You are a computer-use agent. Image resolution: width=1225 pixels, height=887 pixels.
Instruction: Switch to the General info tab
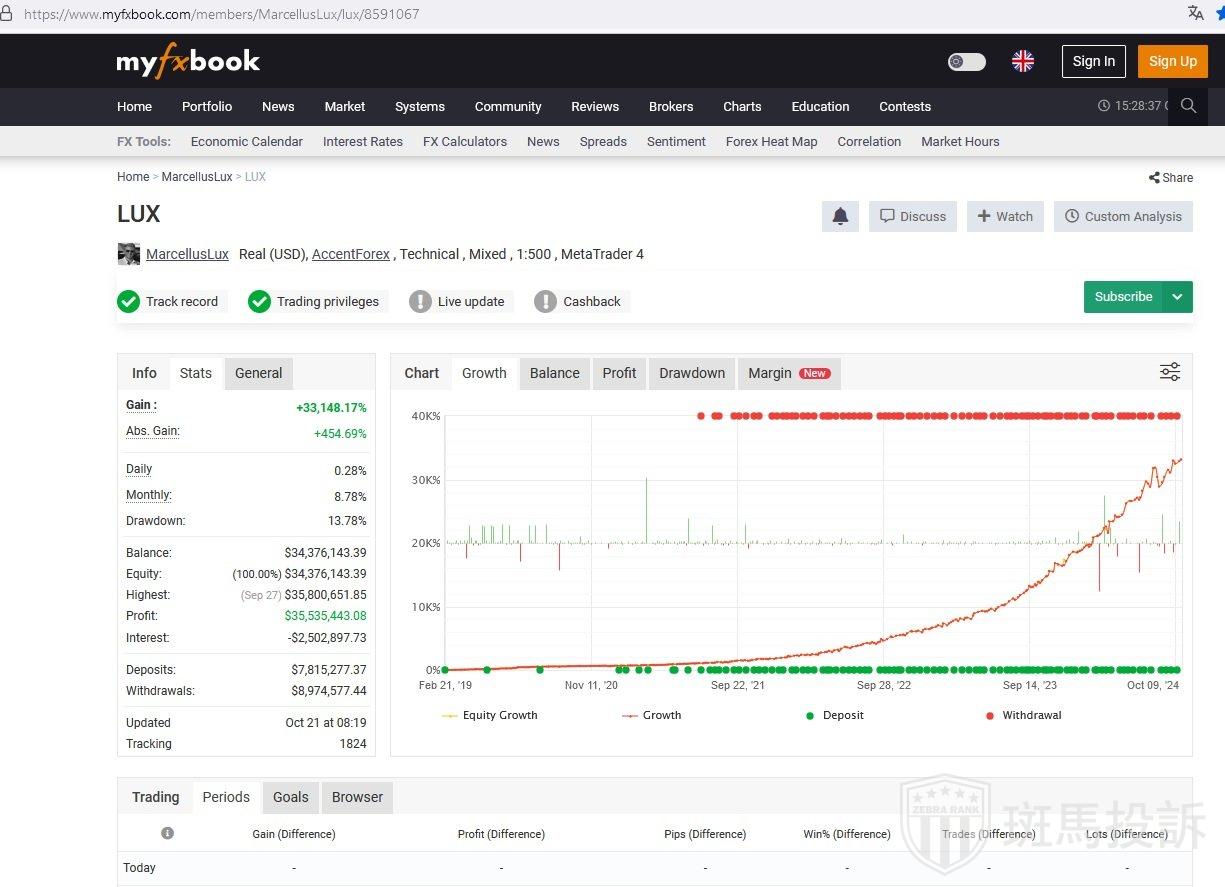tap(258, 373)
